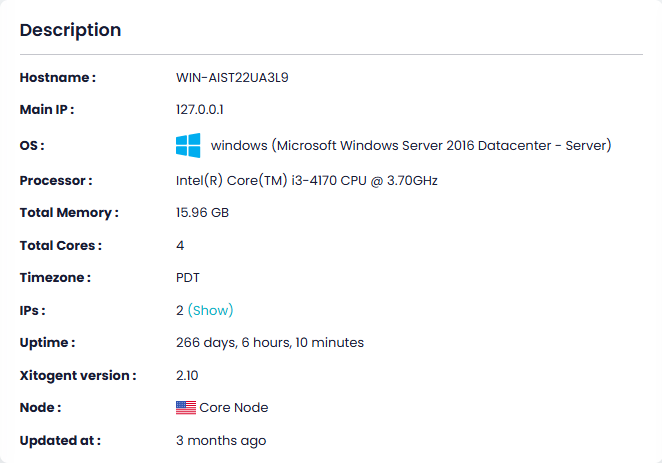This screenshot has height=463, width=662.
Task: Click the Xitogent version field label
Action: coord(77,376)
